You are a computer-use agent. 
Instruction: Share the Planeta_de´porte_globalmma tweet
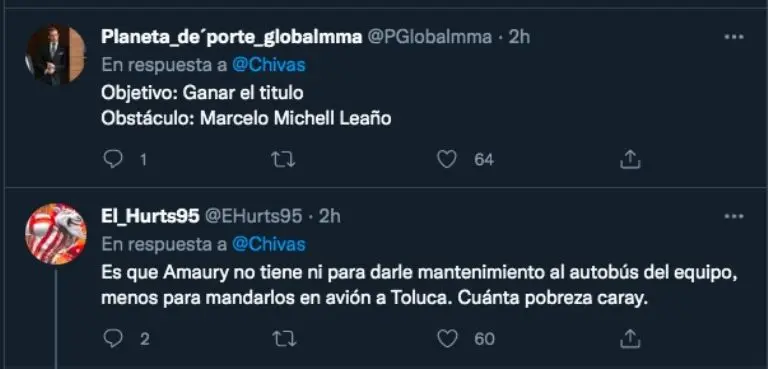pyautogui.click(x=630, y=159)
